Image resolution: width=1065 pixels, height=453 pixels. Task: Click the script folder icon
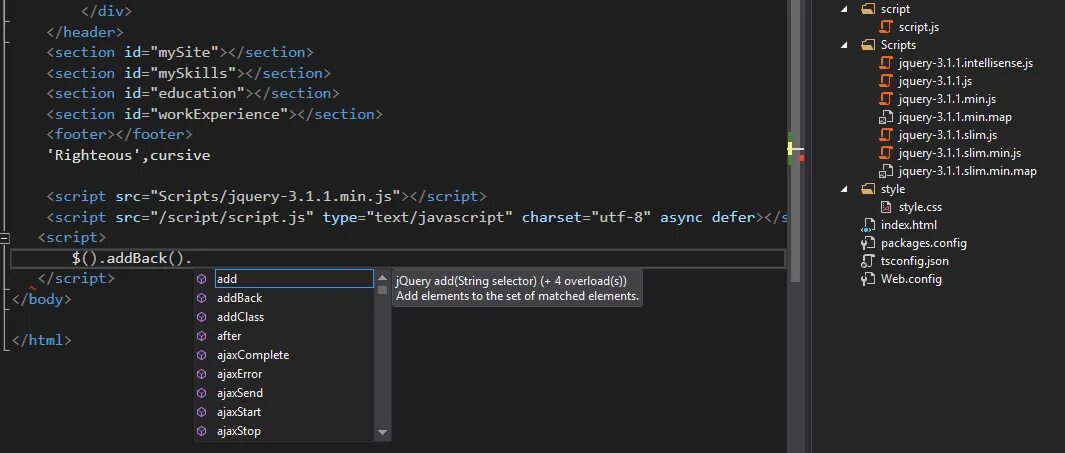coord(867,9)
